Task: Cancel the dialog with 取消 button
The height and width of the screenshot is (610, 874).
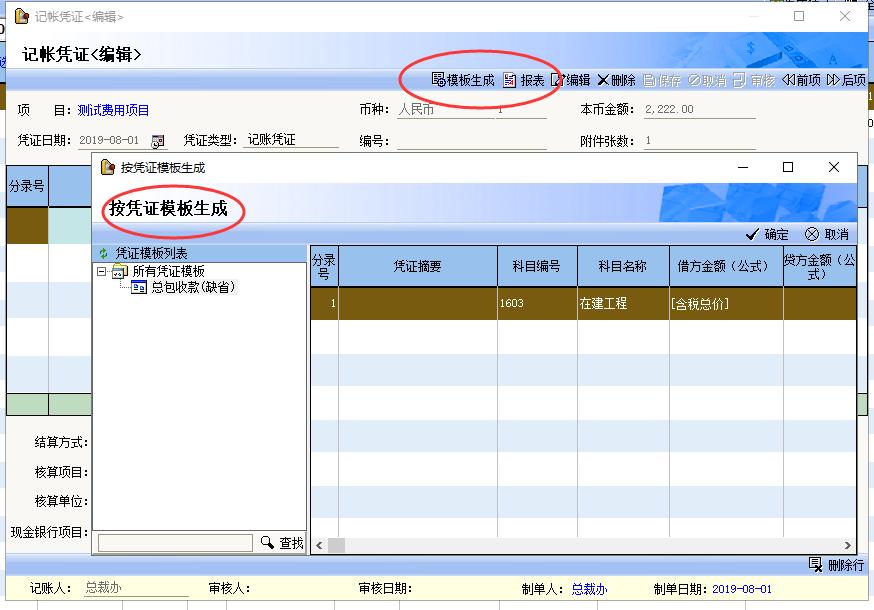Action: coord(827,234)
